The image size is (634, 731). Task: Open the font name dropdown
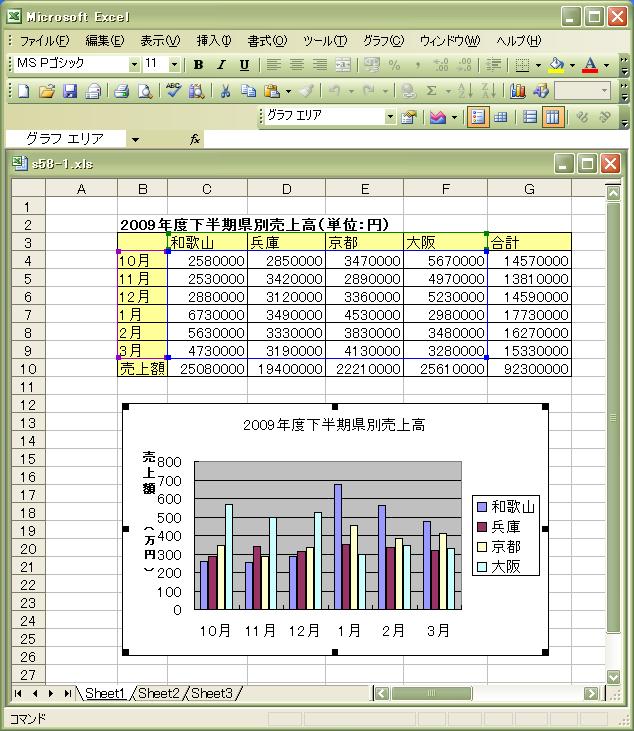click(134, 64)
